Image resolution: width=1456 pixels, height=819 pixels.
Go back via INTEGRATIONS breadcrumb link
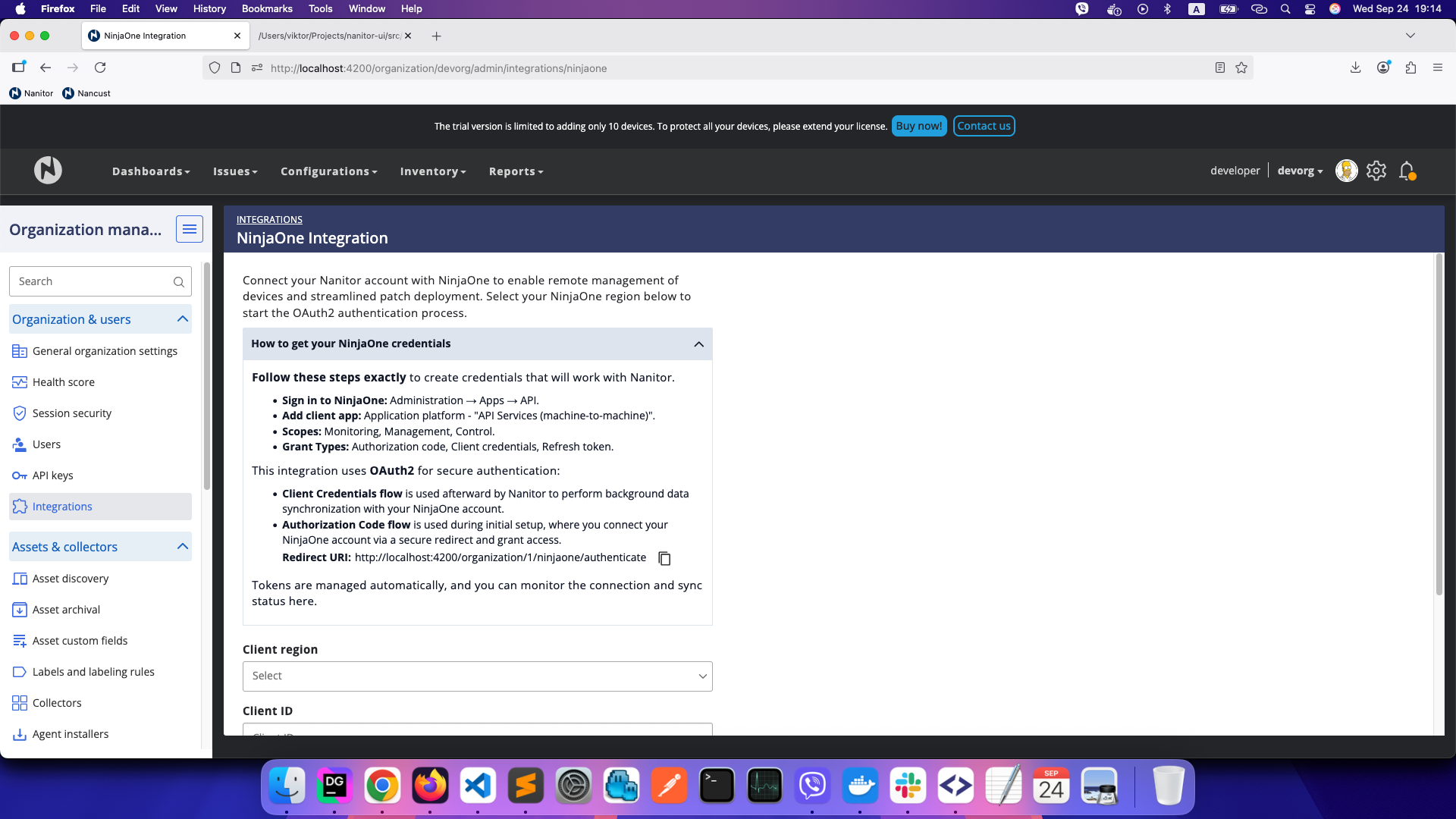pos(269,220)
